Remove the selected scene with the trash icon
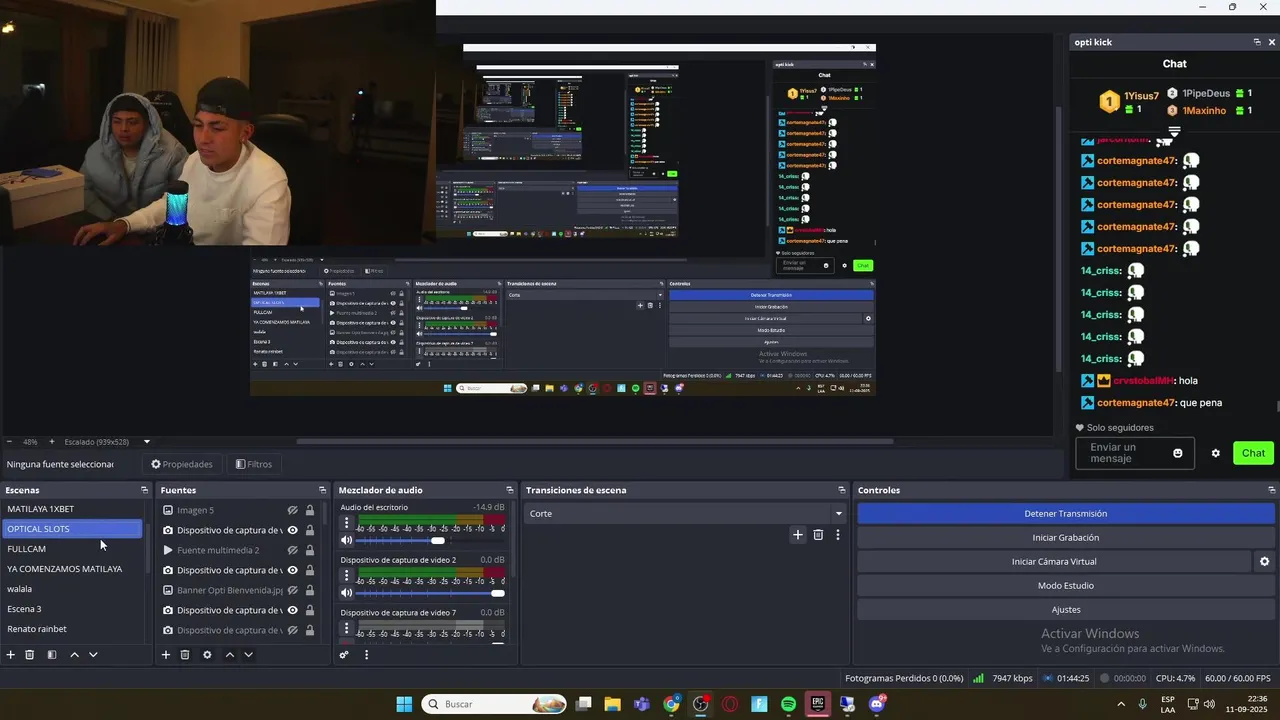 tap(30, 655)
